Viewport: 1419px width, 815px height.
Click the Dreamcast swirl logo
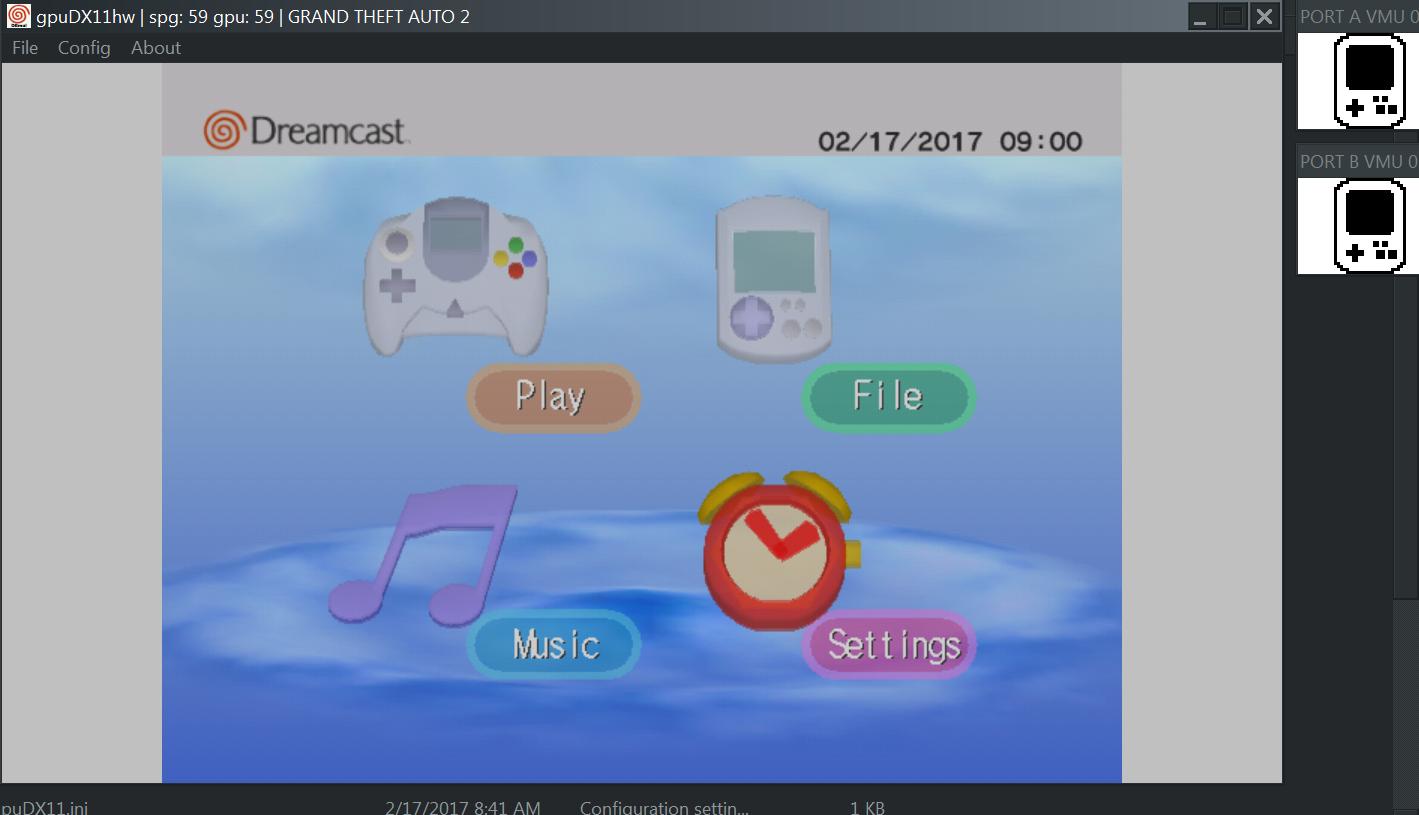pyautogui.click(x=224, y=130)
